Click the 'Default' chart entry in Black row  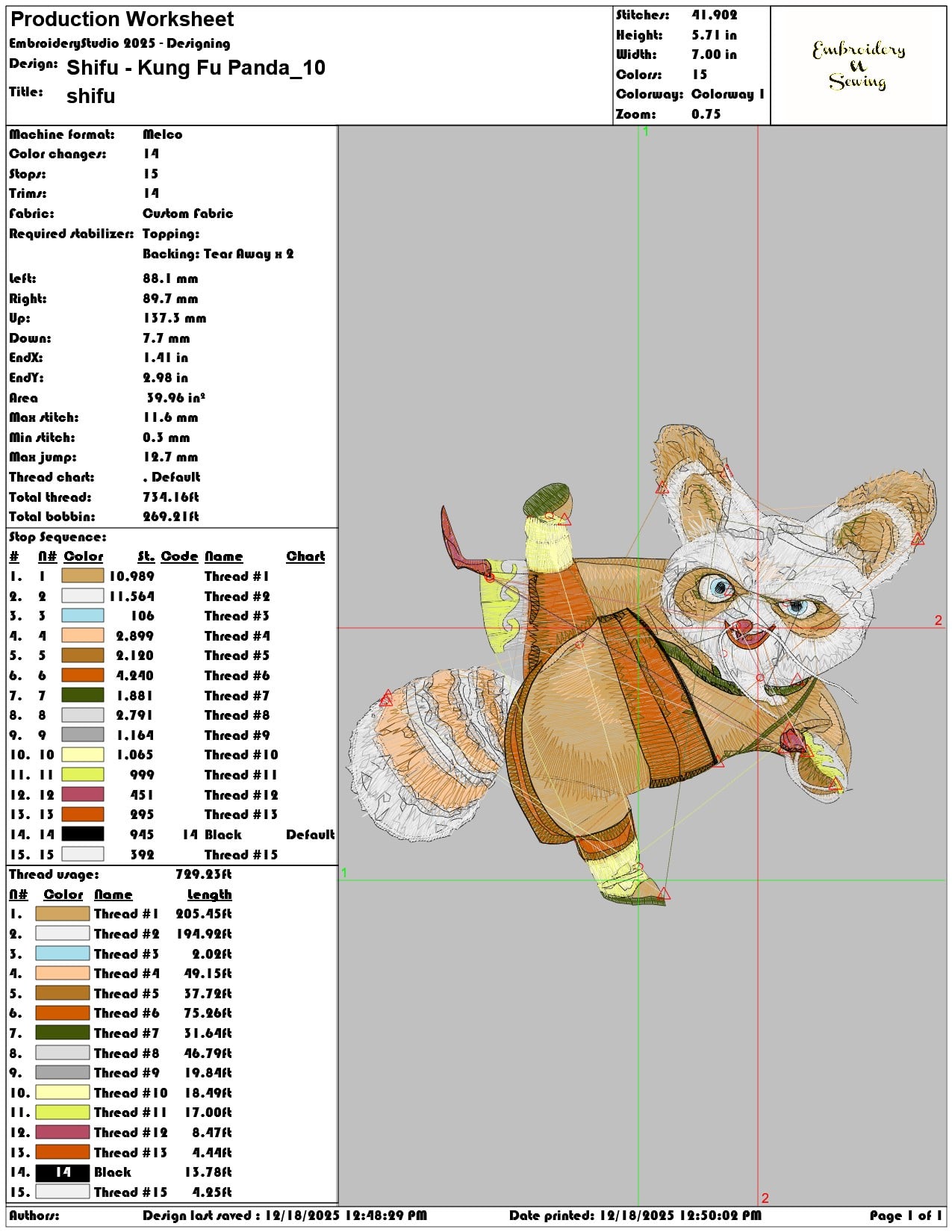tap(311, 835)
